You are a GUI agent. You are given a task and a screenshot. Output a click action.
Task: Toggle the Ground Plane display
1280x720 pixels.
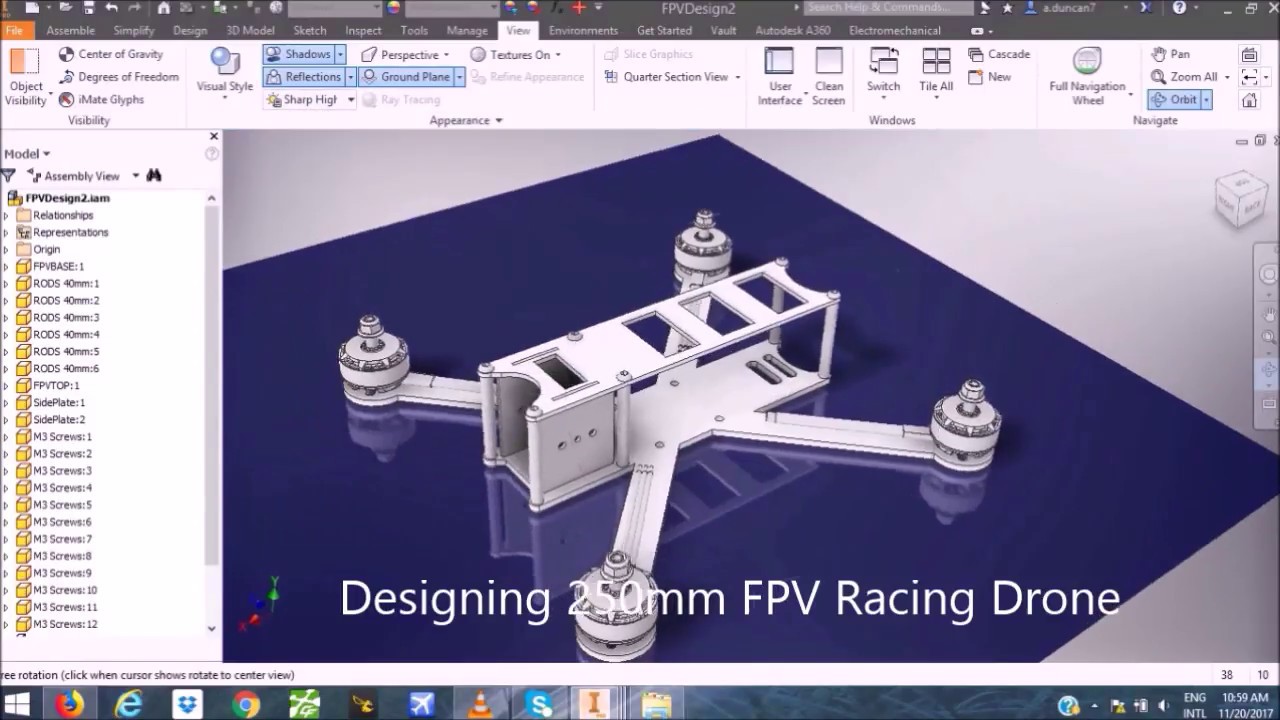coord(406,77)
